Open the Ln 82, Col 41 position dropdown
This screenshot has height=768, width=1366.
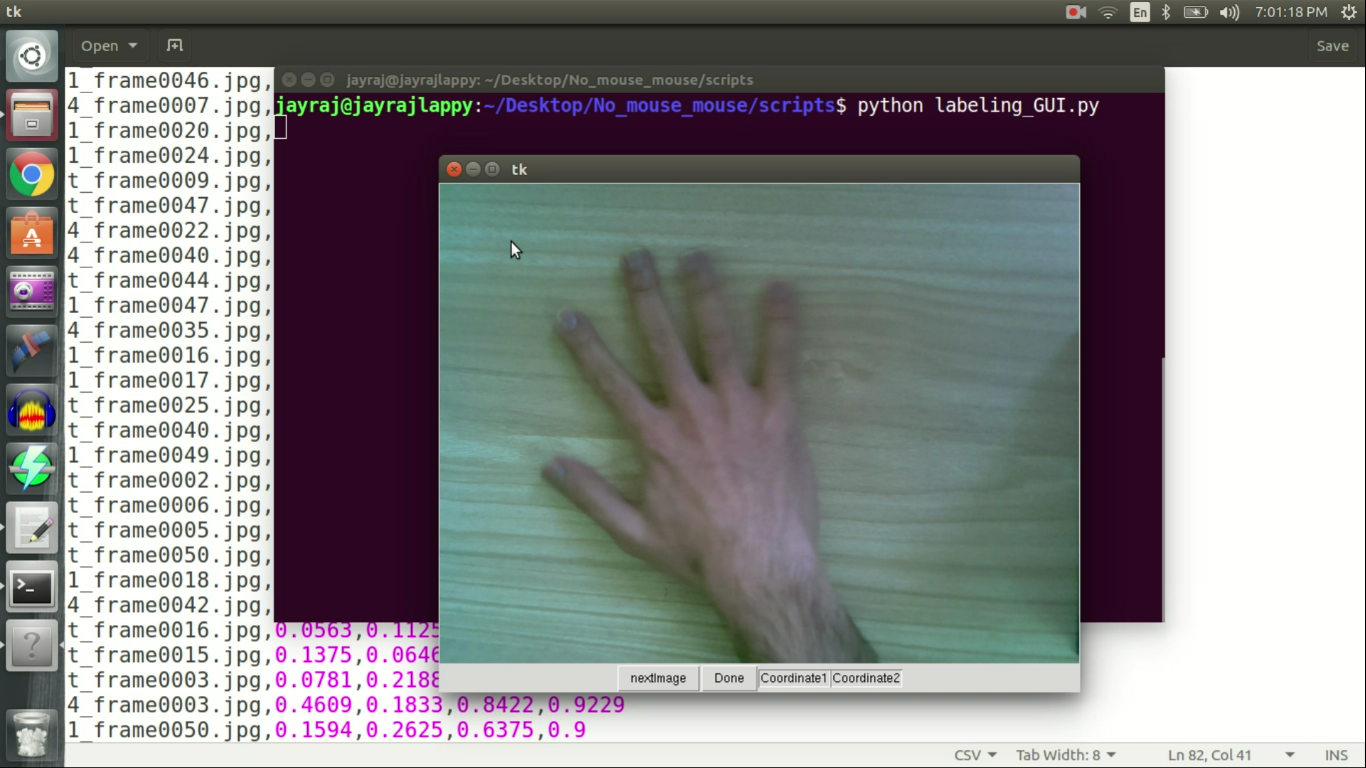tap(1231, 755)
